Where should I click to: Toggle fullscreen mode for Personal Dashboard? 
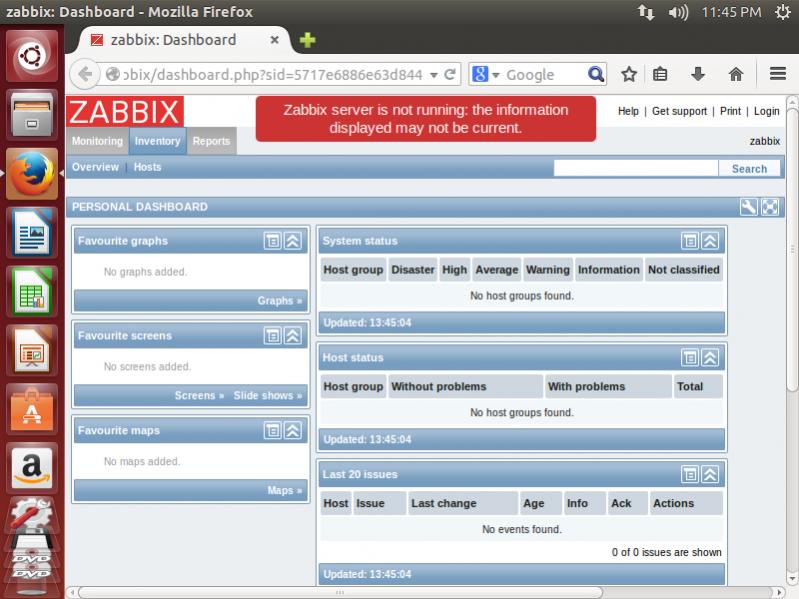point(770,207)
